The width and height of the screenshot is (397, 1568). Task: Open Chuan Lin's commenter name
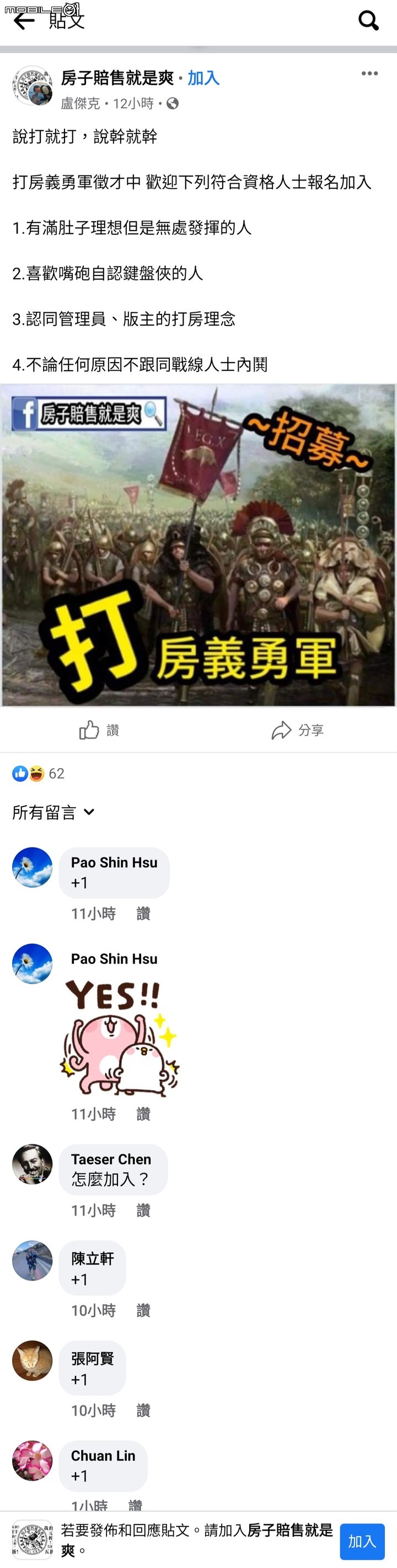(x=103, y=1455)
